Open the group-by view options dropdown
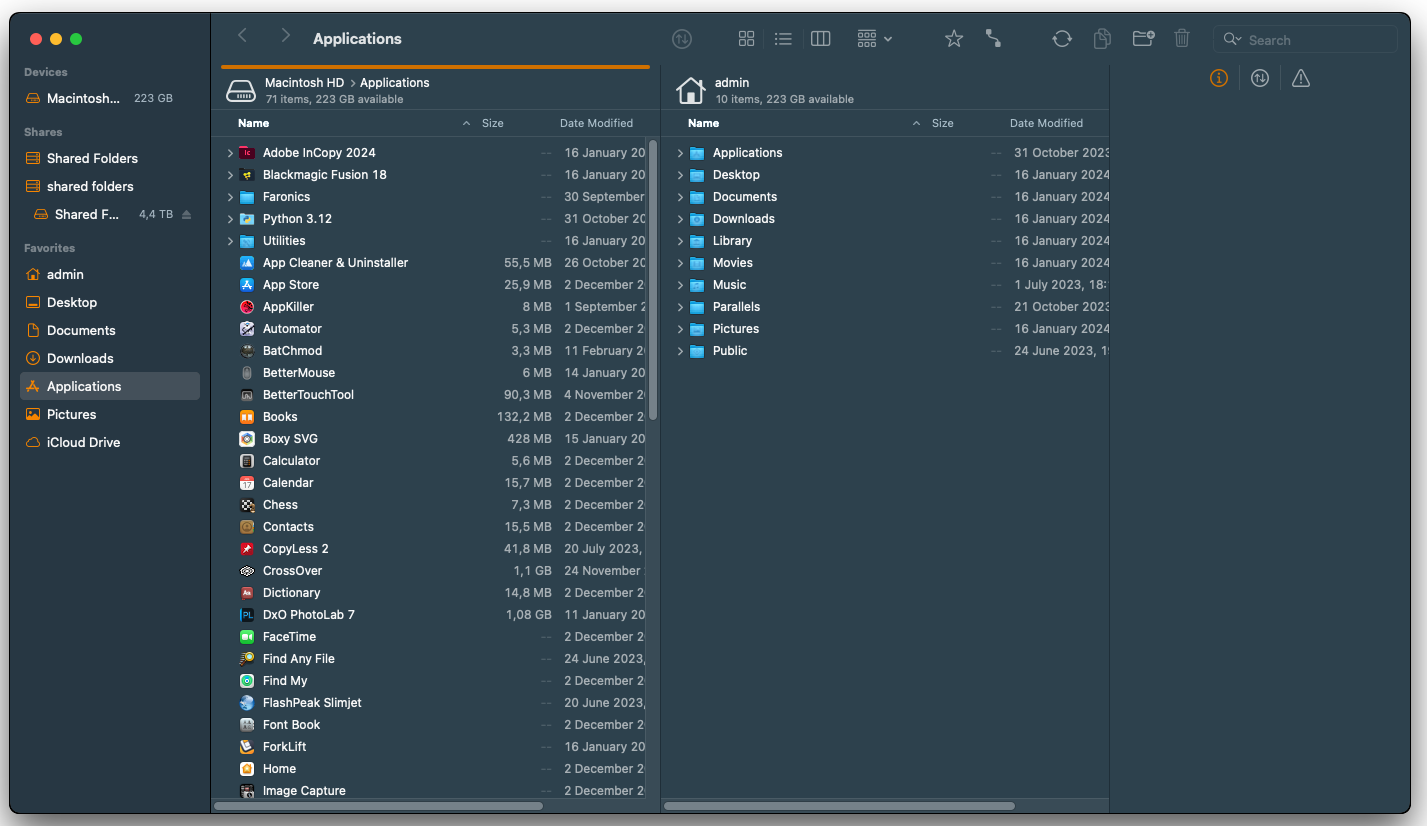Viewport: 1427px width, 826px height. coord(875,39)
